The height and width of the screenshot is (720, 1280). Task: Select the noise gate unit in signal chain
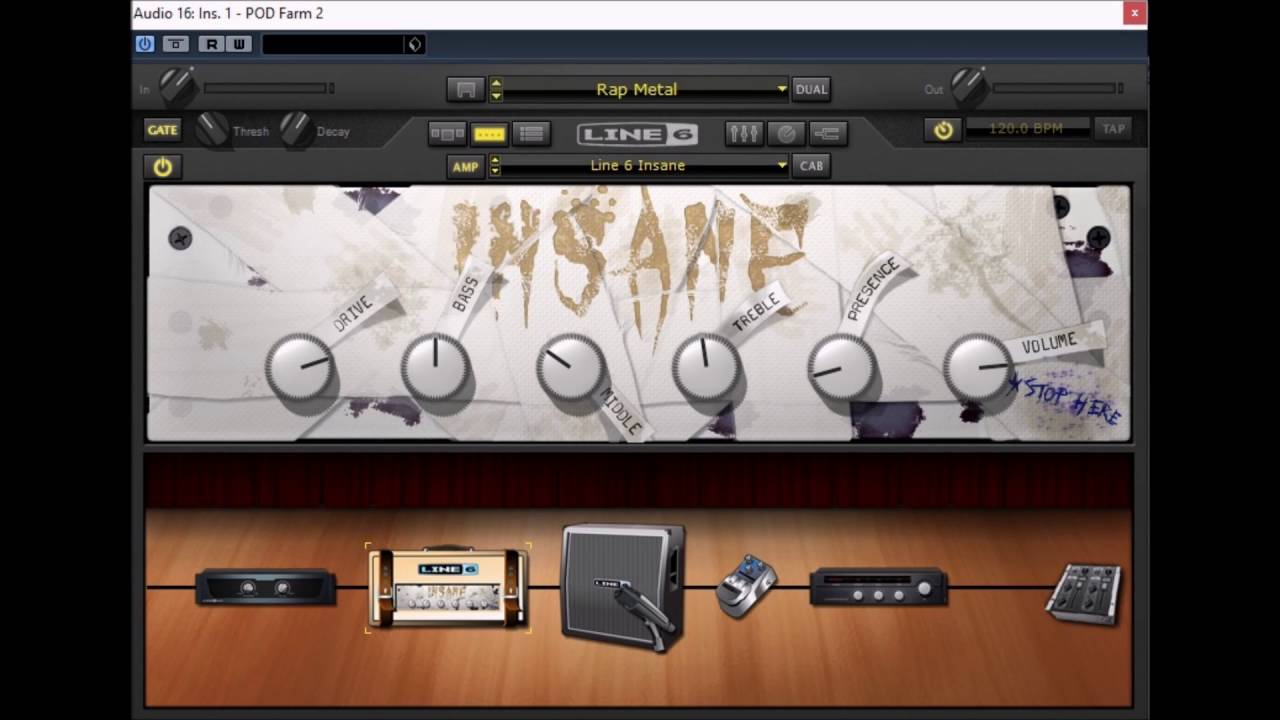click(265, 587)
